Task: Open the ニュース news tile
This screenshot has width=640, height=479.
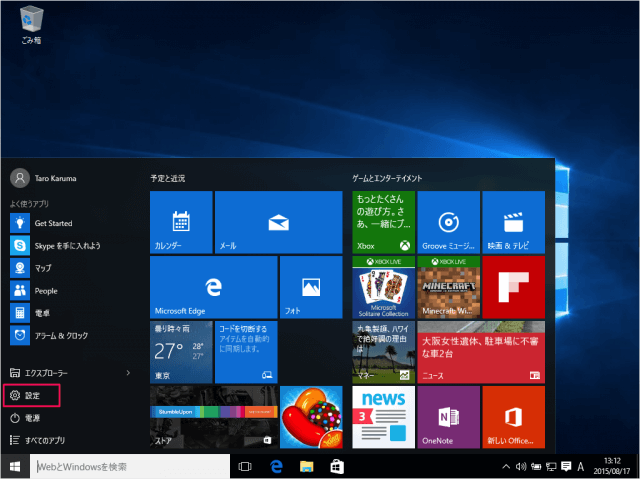Action: click(481, 352)
